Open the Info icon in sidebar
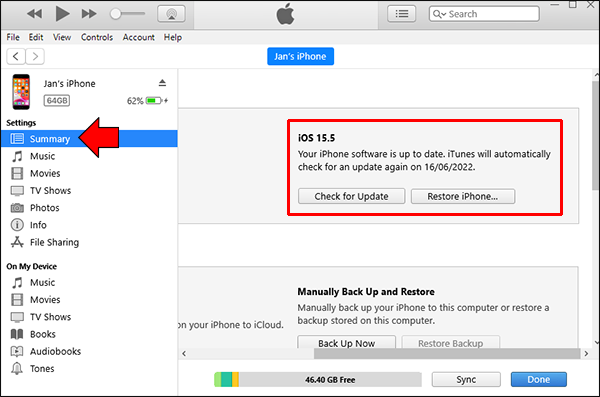 coord(17,225)
